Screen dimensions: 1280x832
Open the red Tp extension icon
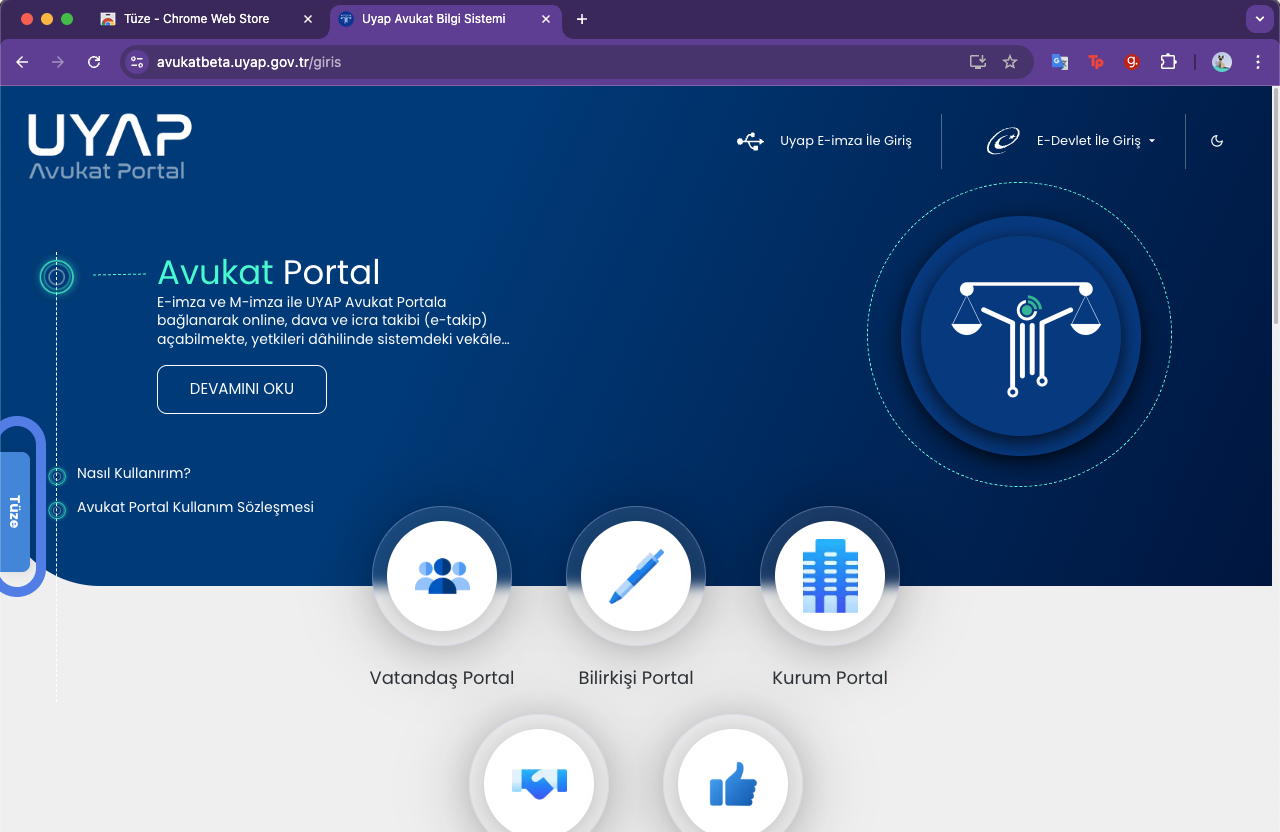click(1096, 62)
